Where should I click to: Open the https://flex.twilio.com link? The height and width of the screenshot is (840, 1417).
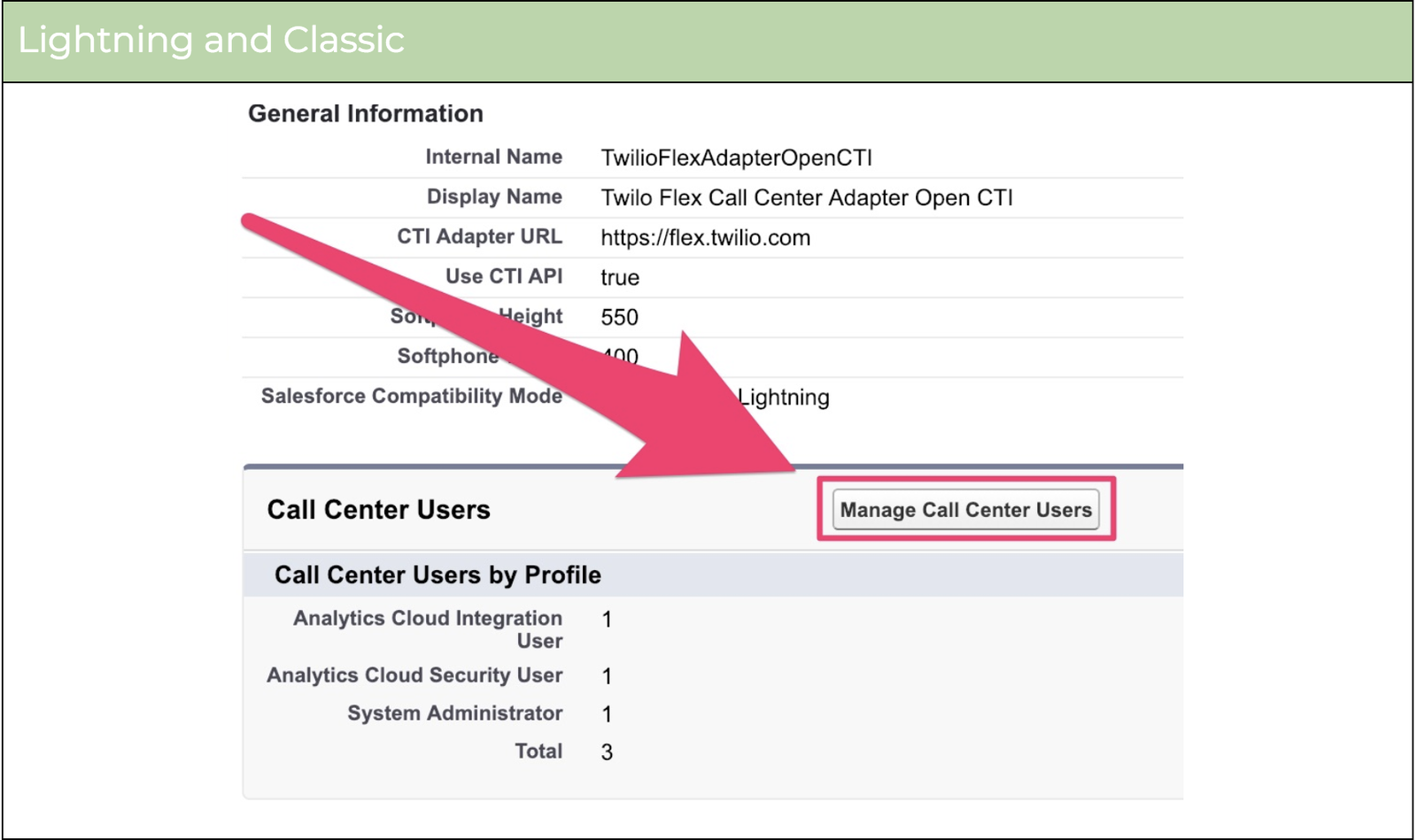click(704, 237)
